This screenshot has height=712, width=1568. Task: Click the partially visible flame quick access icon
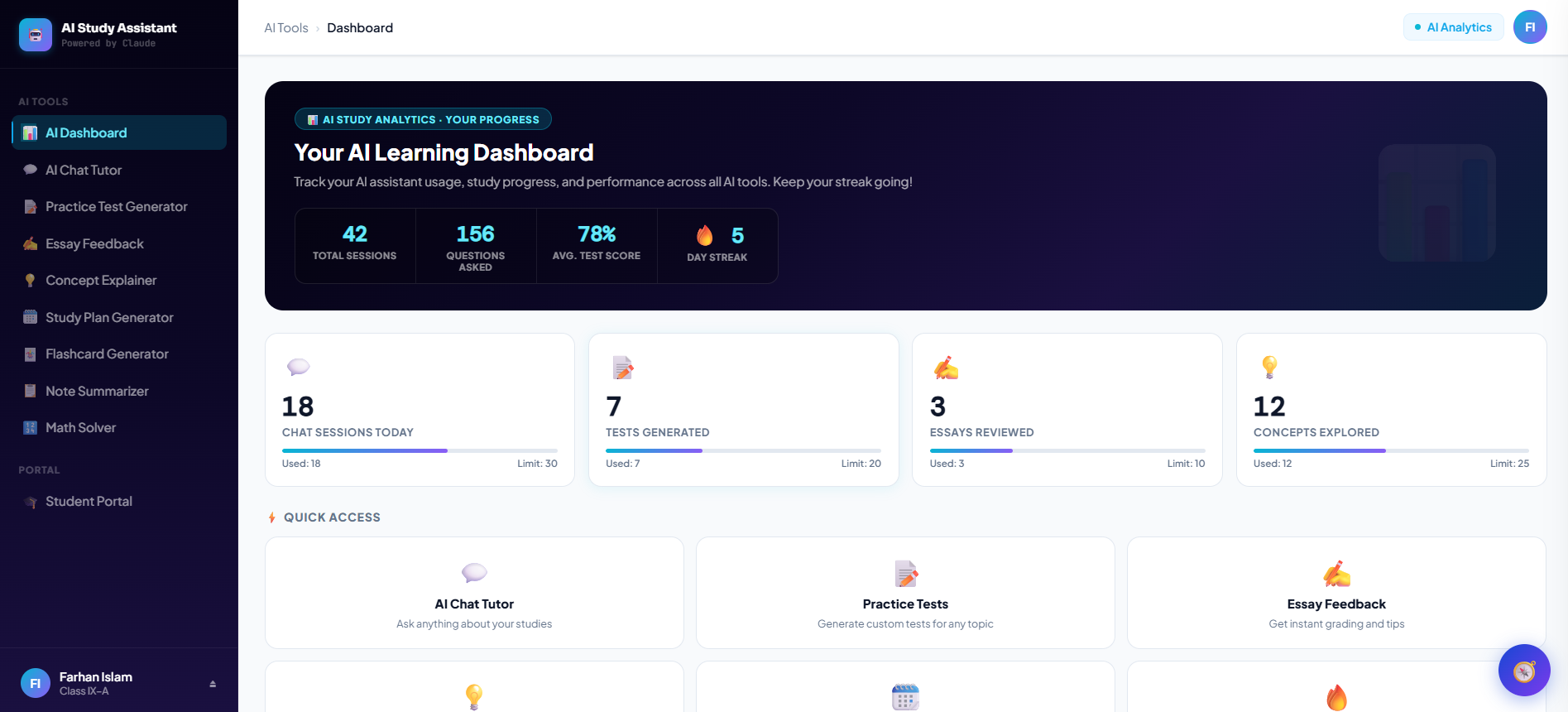click(x=1336, y=698)
